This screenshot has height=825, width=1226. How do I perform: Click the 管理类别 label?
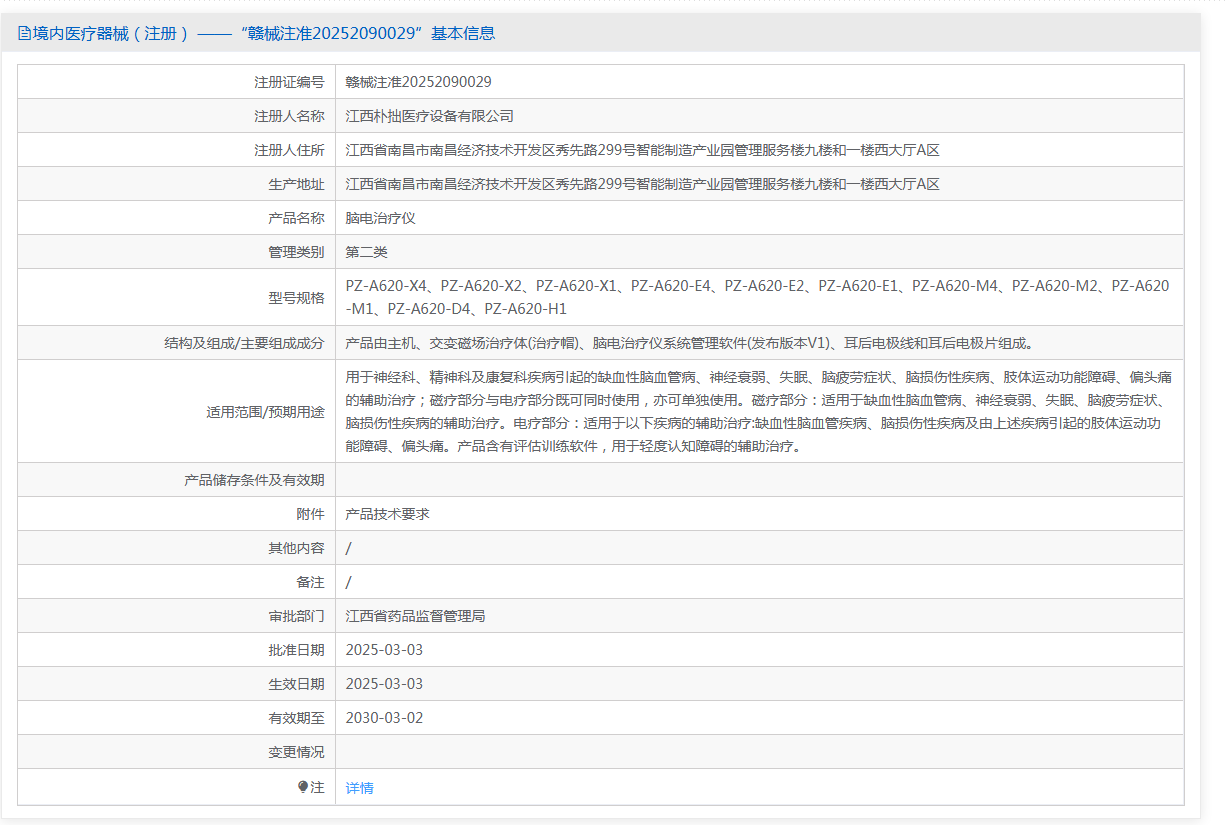pos(296,252)
